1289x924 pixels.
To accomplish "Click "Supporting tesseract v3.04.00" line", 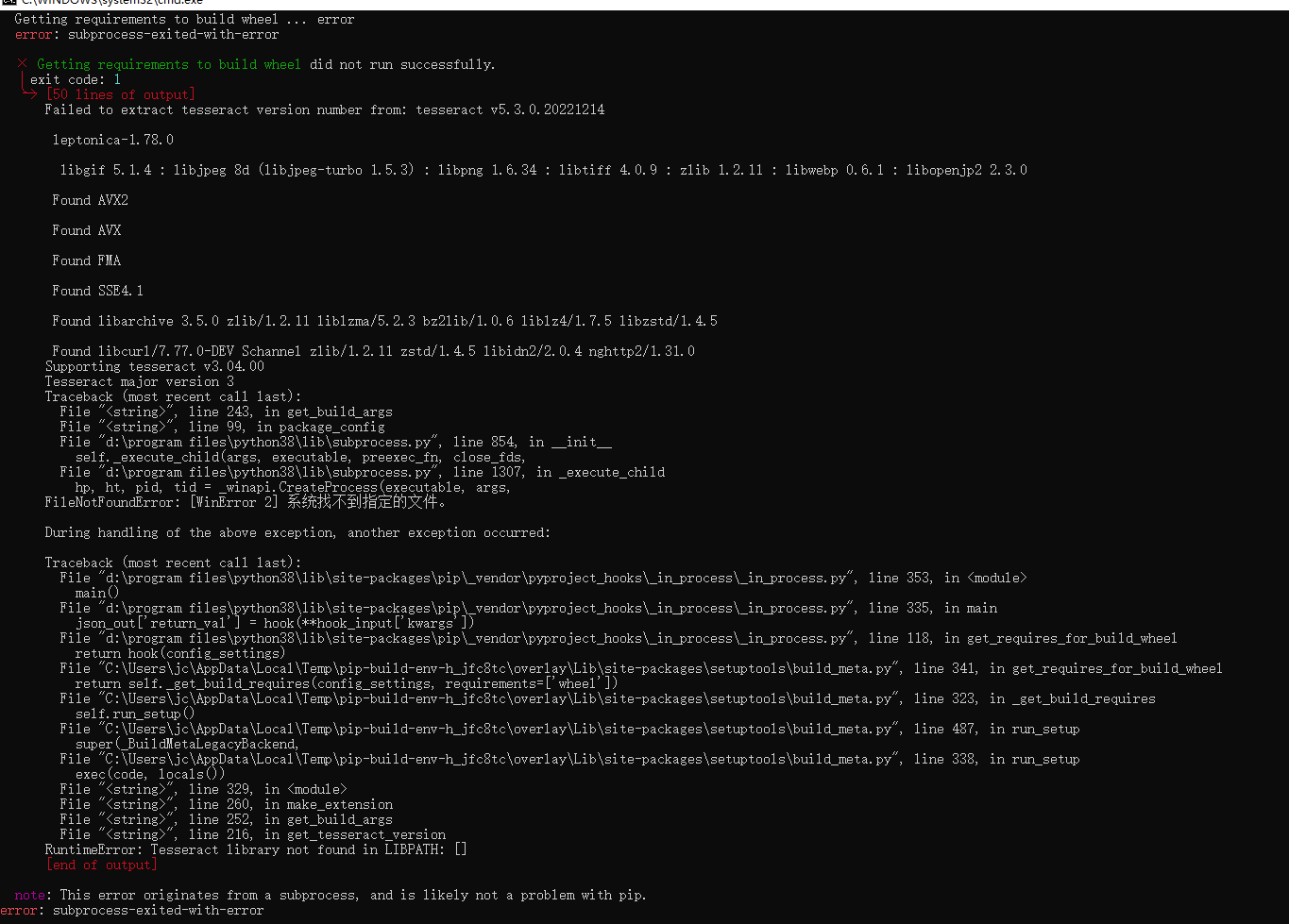I will point(155,366).
